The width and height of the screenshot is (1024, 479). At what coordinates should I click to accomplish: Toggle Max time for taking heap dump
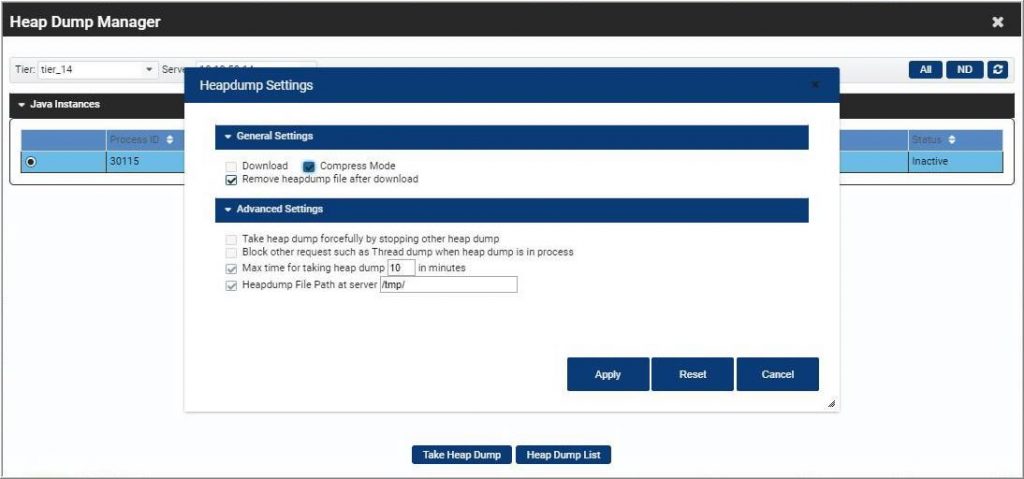[232, 269]
